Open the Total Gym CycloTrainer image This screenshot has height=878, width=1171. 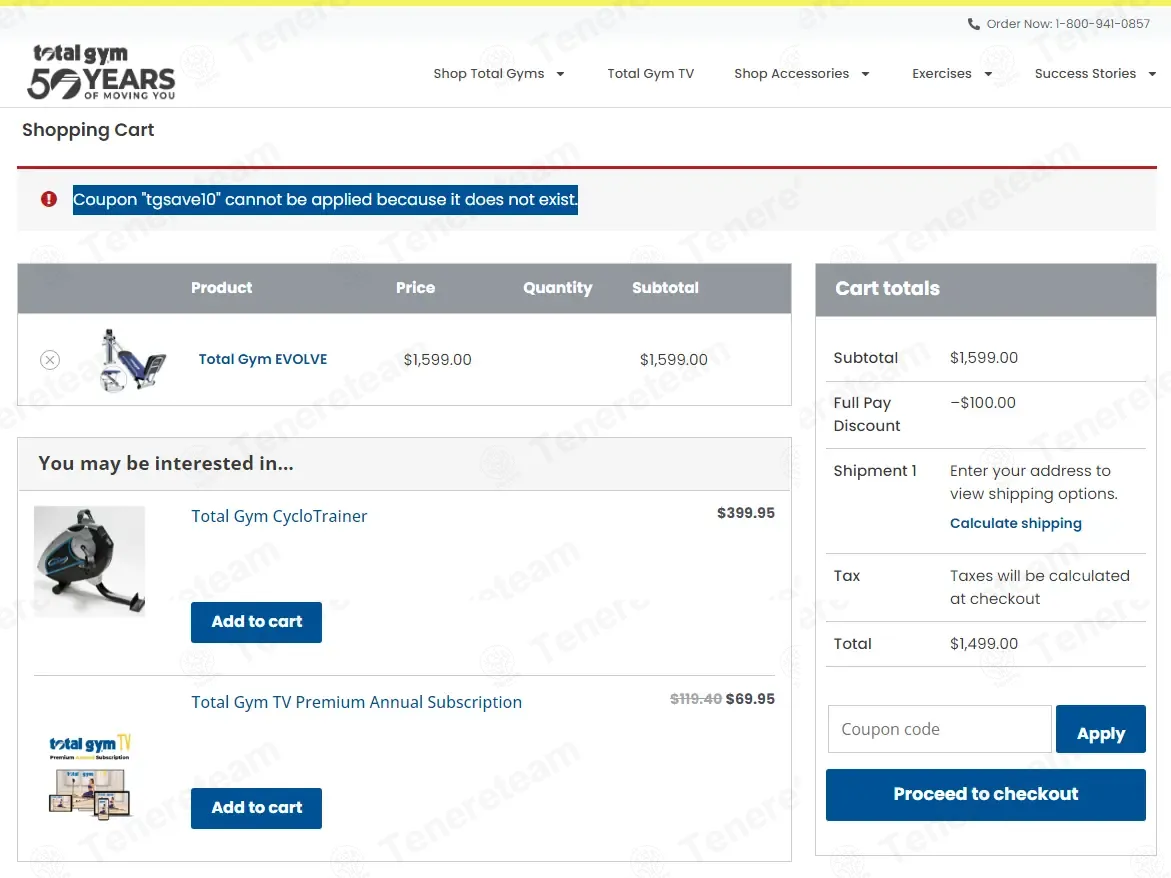coord(90,561)
